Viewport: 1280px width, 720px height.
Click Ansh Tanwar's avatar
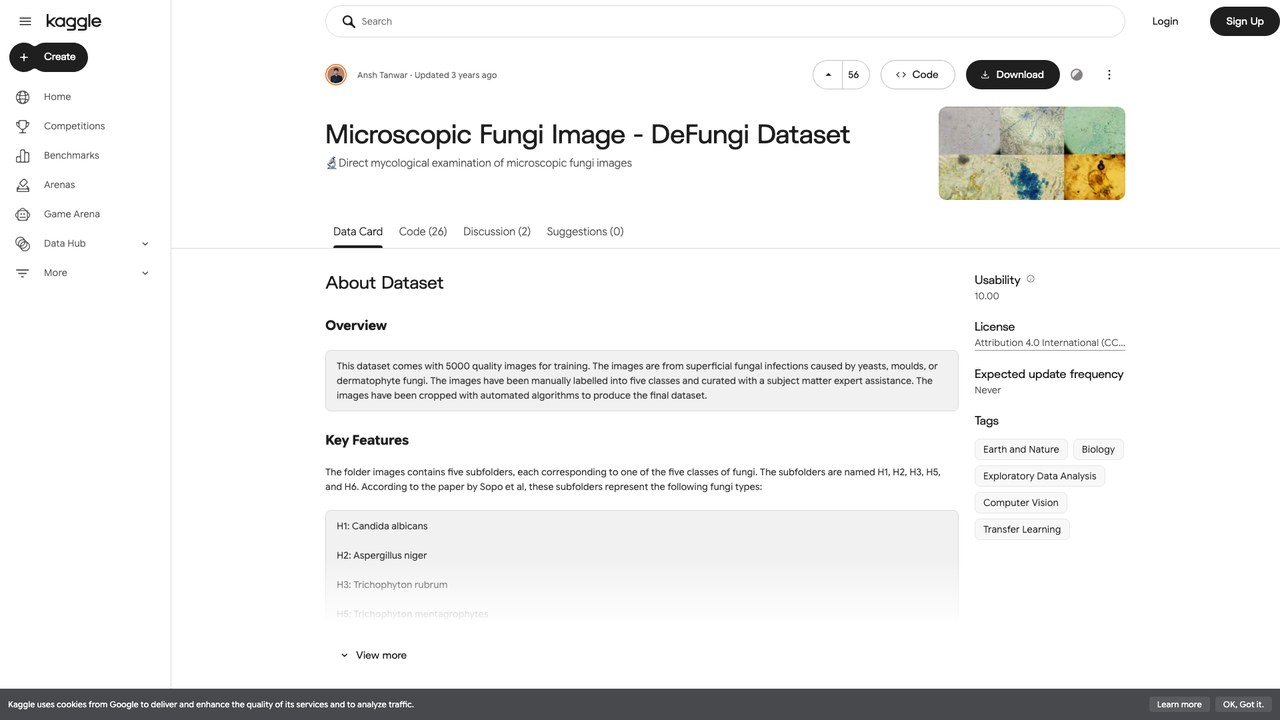[336, 75]
